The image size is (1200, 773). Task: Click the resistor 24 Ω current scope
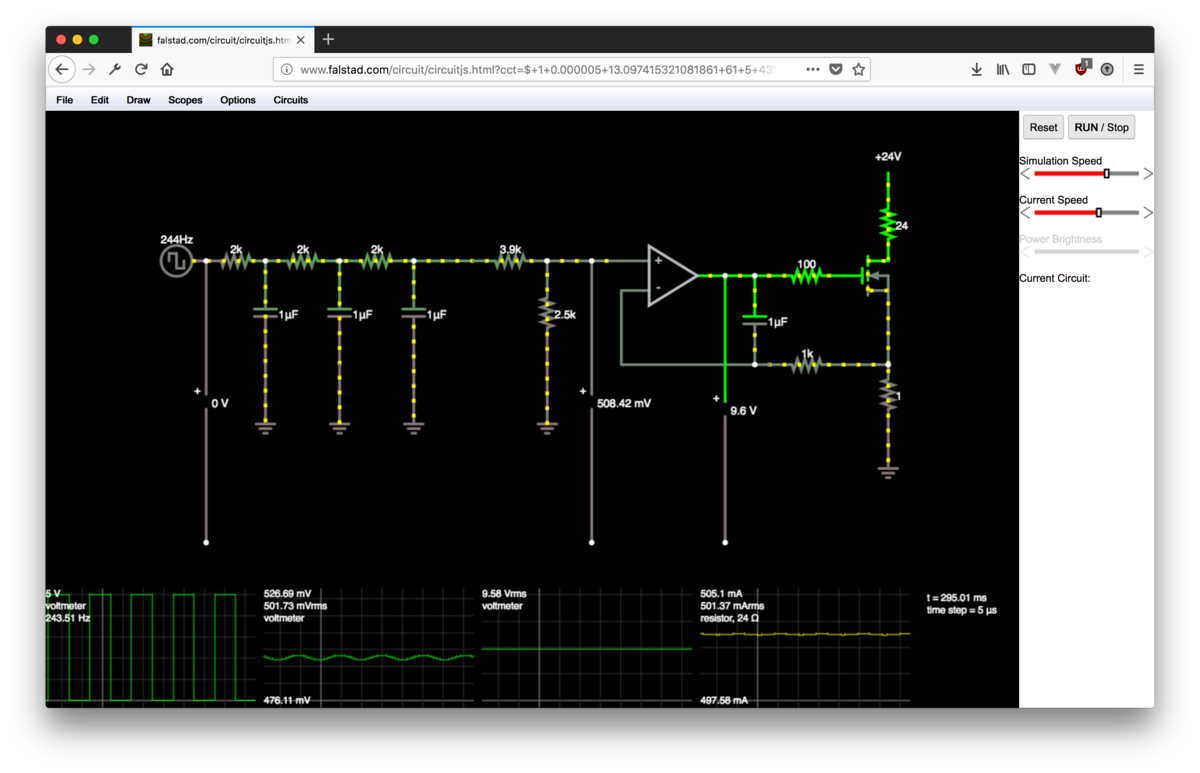pyautogui.click(x=806, y=647)
